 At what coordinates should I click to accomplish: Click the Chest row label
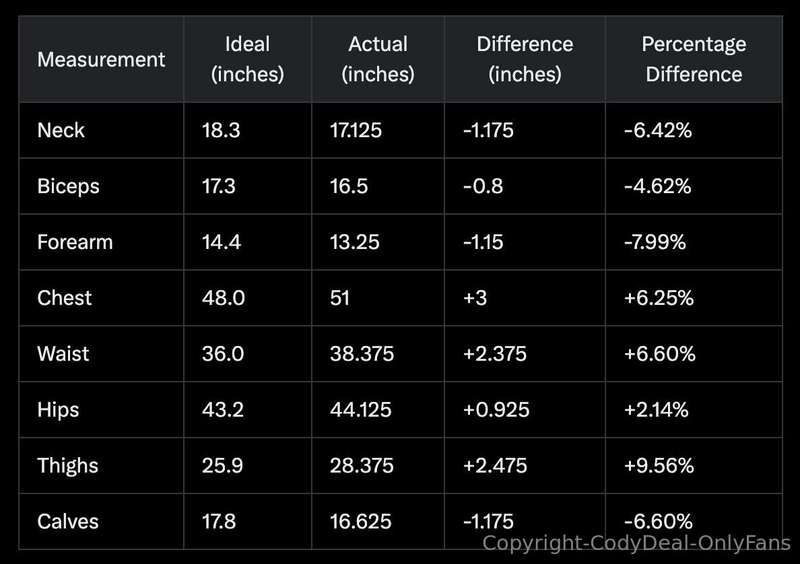click(64, 298)
